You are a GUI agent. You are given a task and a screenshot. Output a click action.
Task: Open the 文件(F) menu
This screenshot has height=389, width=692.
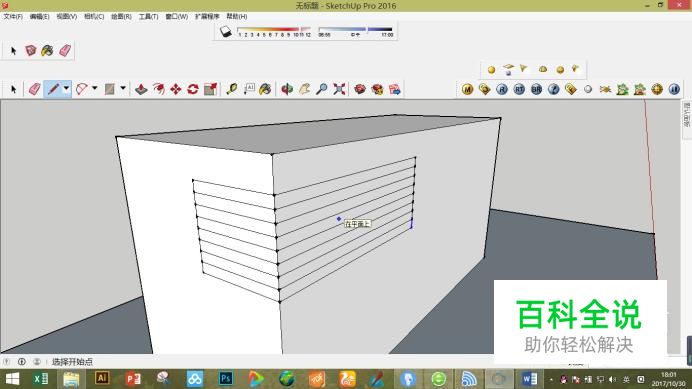(13, 16)
